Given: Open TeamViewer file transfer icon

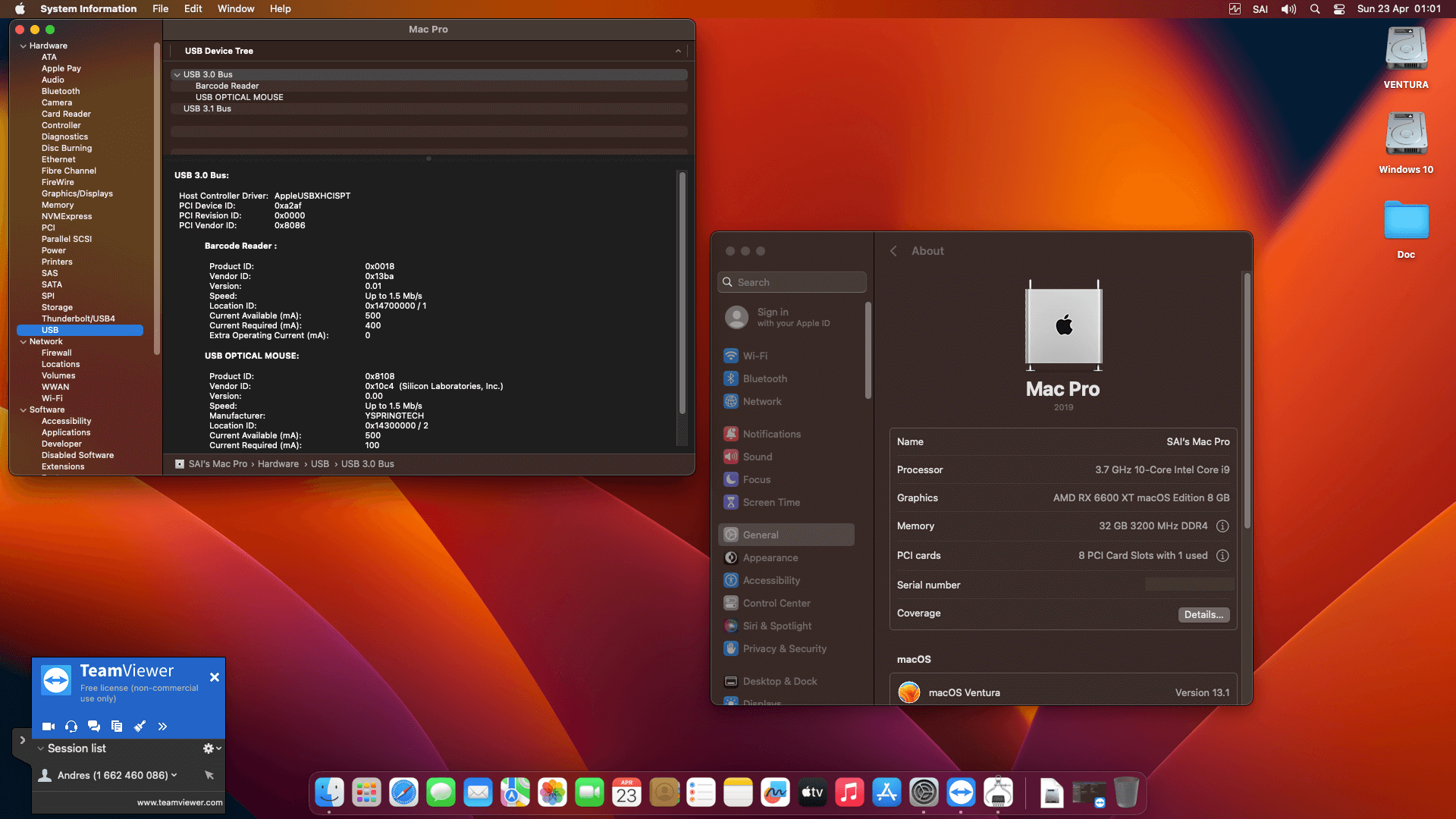Looking at the screenshot, I should pyautogui.click(x=117, y=726).
